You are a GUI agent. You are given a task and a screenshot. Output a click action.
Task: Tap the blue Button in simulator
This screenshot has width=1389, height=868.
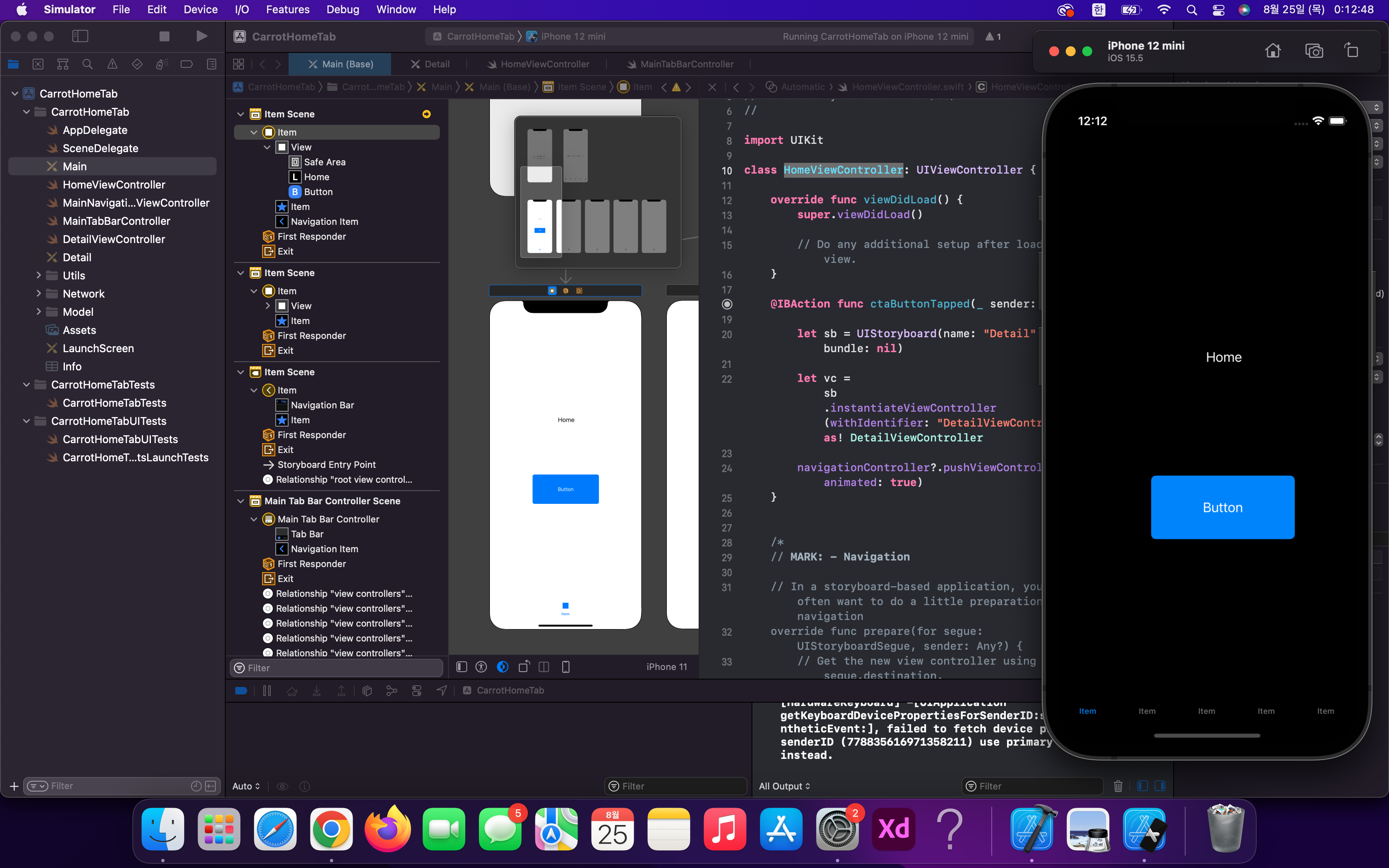tap(1222, 507)
